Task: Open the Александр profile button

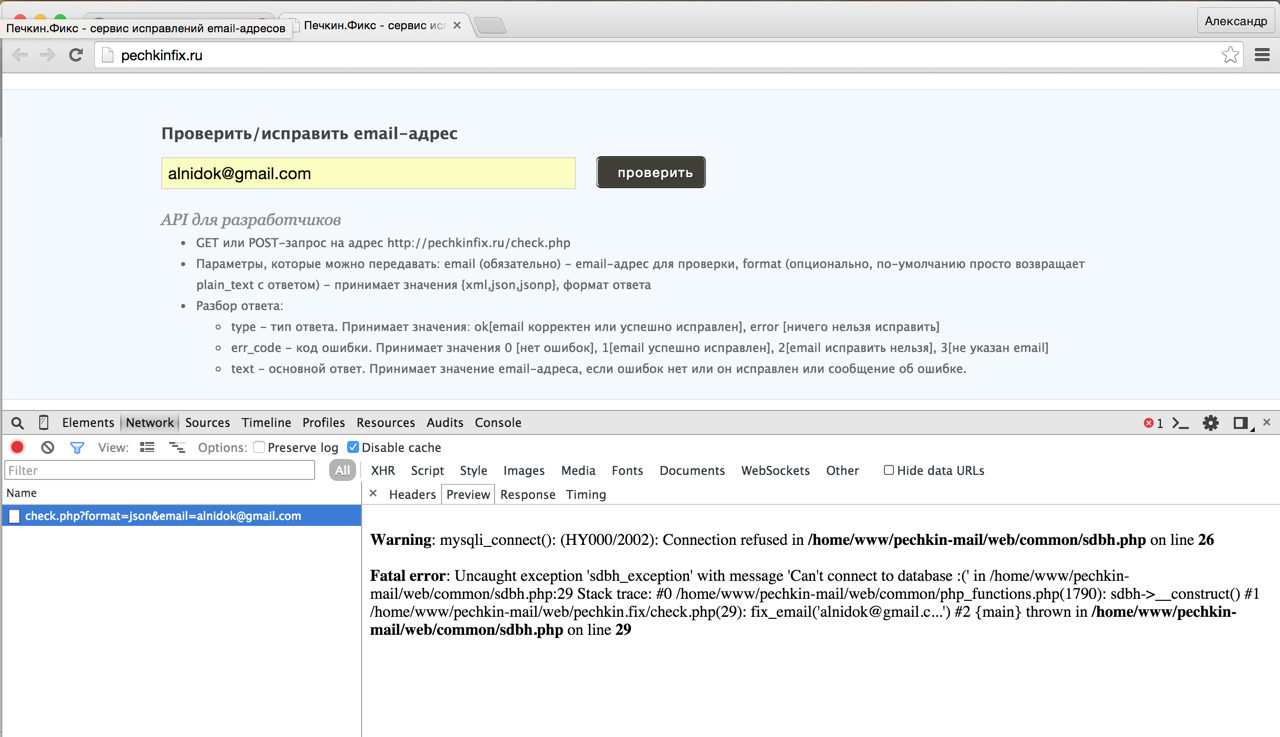Action: [1235, 20]
